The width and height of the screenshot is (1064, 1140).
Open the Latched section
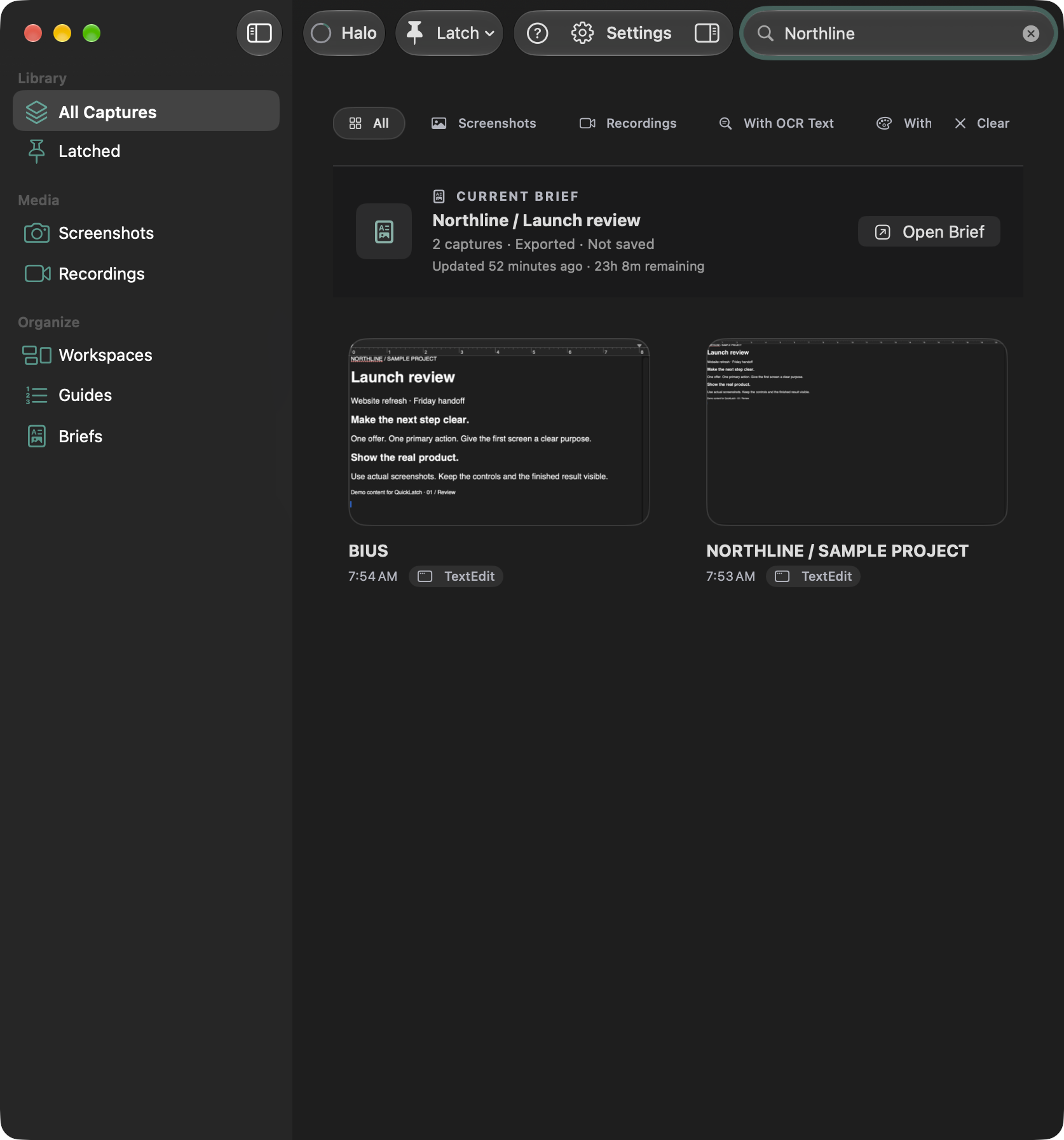[x=146, y=151]
